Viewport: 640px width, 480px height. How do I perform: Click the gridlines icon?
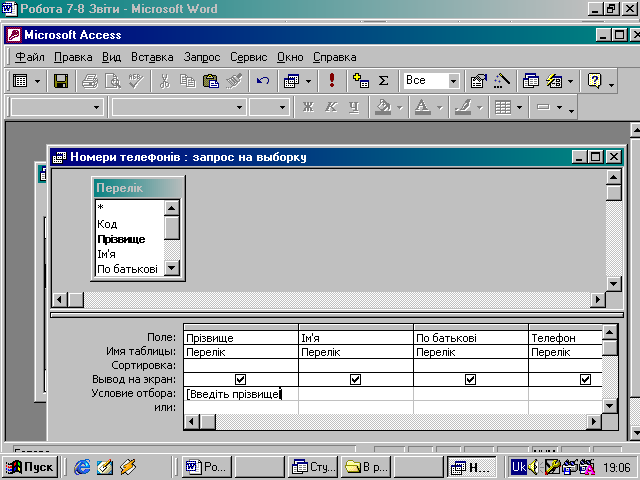502,107
